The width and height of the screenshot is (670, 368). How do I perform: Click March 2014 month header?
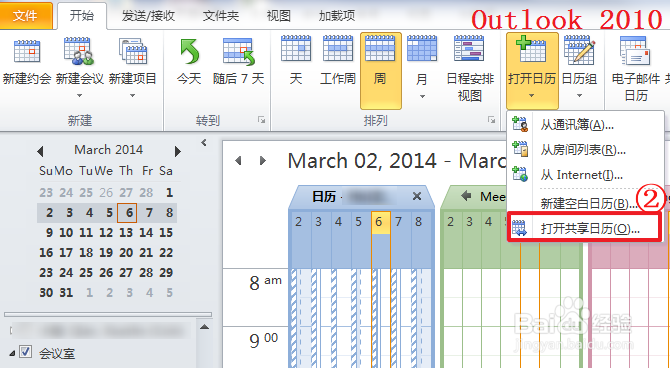109,150
